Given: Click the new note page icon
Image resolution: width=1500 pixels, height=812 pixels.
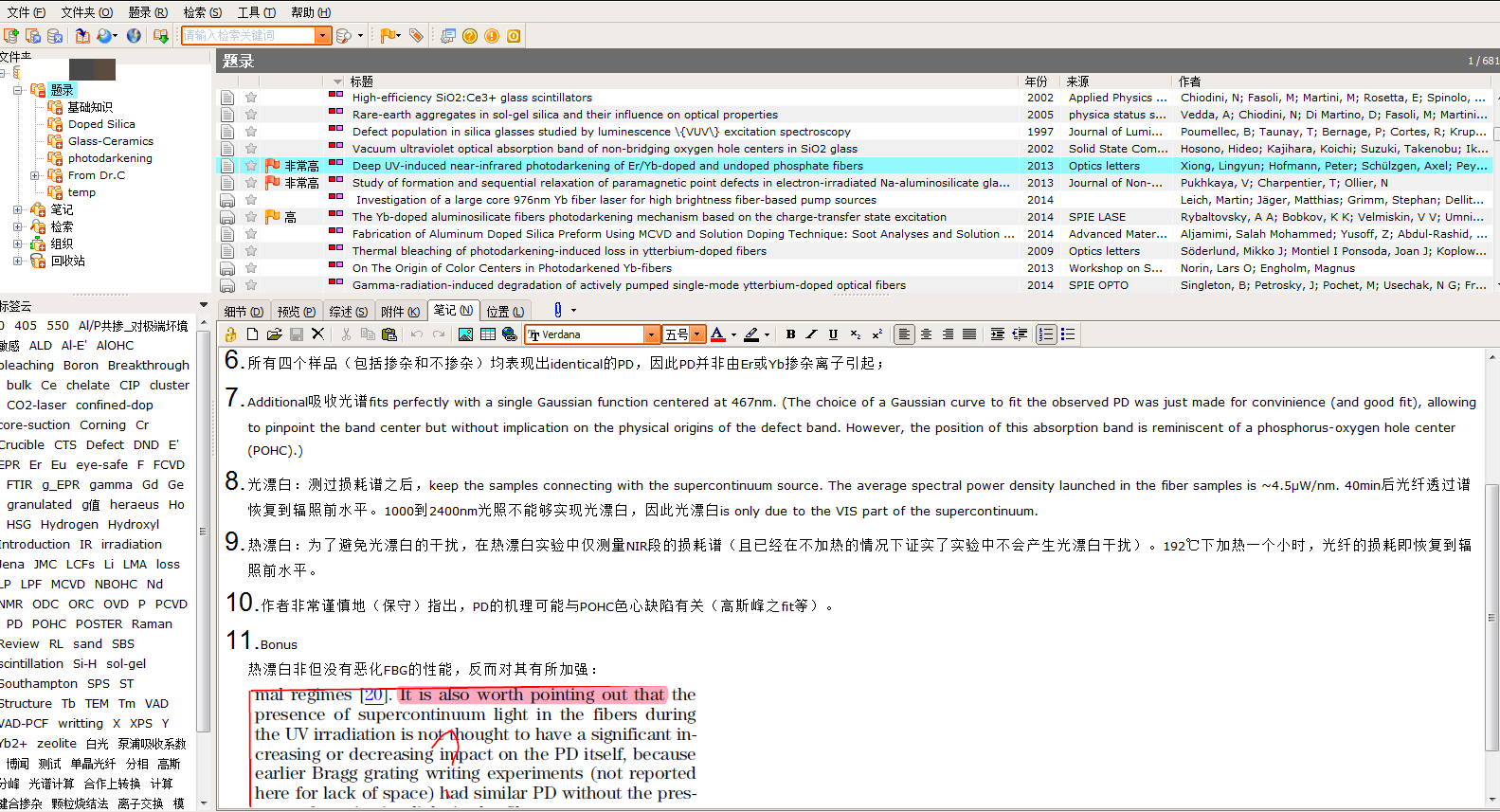Looking at the screenshot, I should [x=252, y=334].
